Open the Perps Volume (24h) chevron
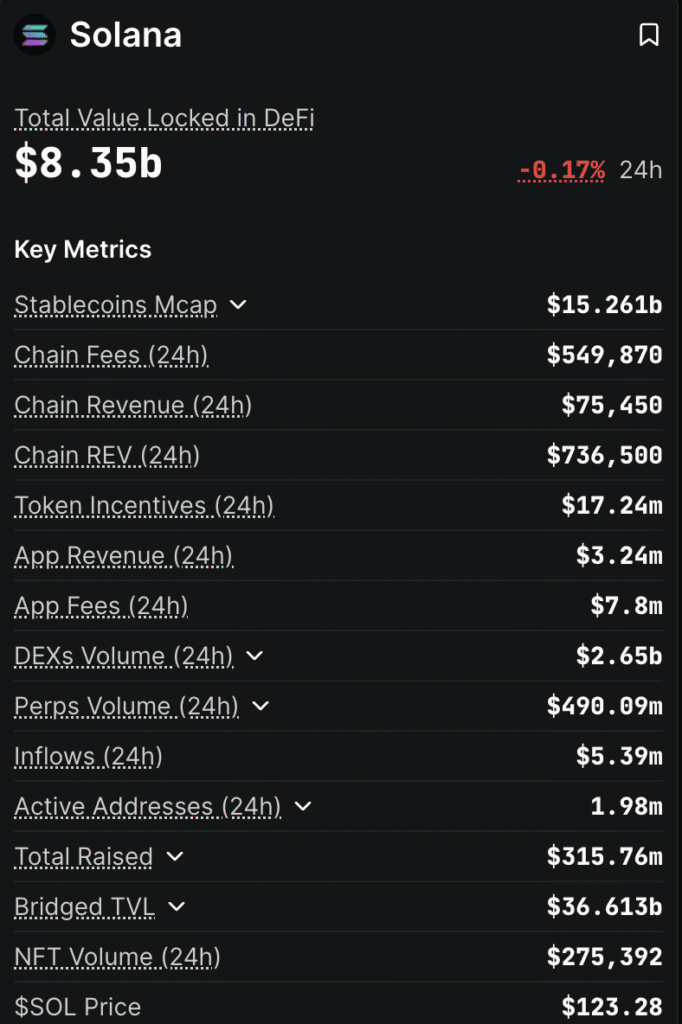 [x=260, y=706]
